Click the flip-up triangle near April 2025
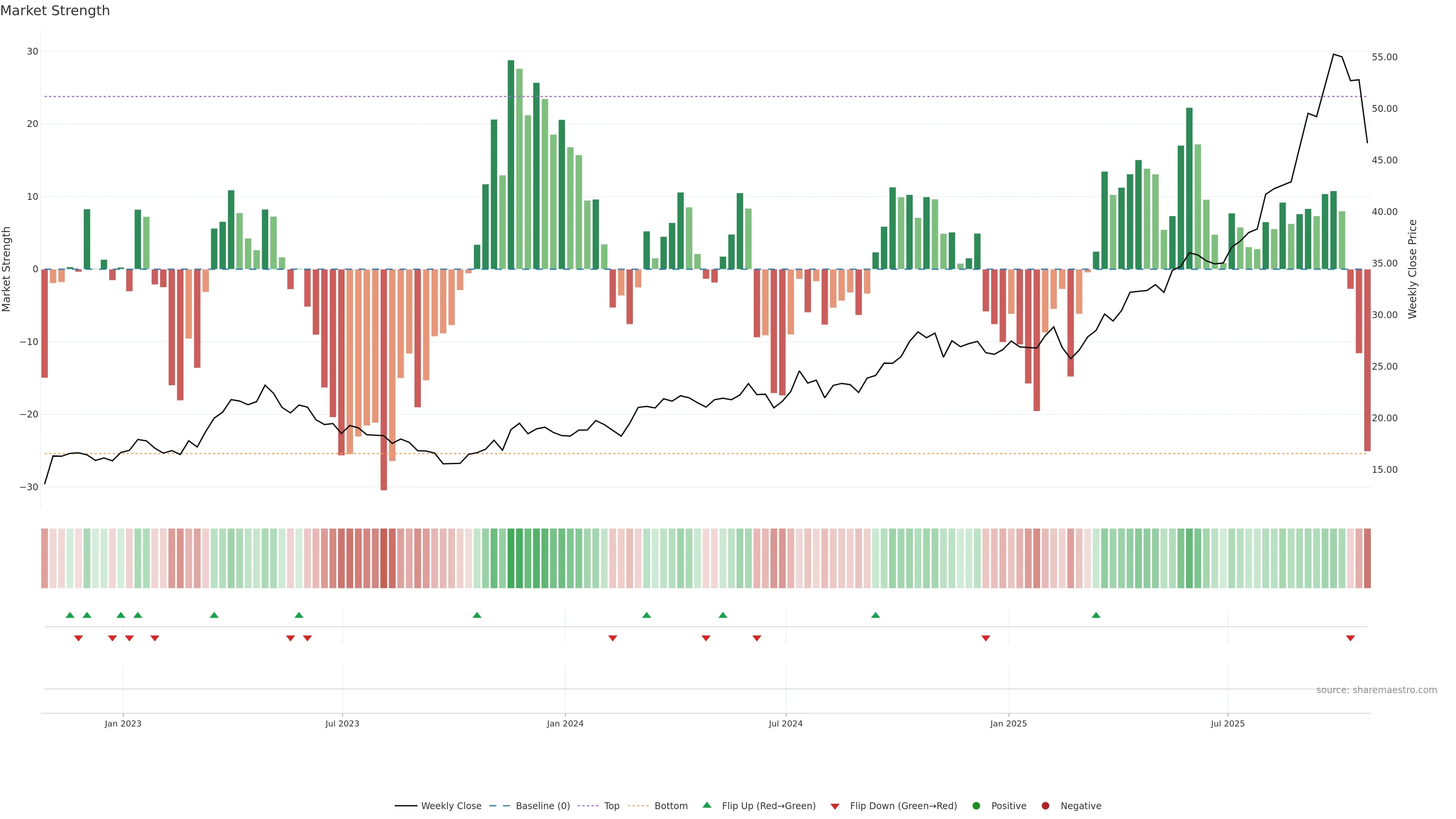The width and height of the screenshot is (1456, 819). pyautogui.click(x=1096, y=615)
